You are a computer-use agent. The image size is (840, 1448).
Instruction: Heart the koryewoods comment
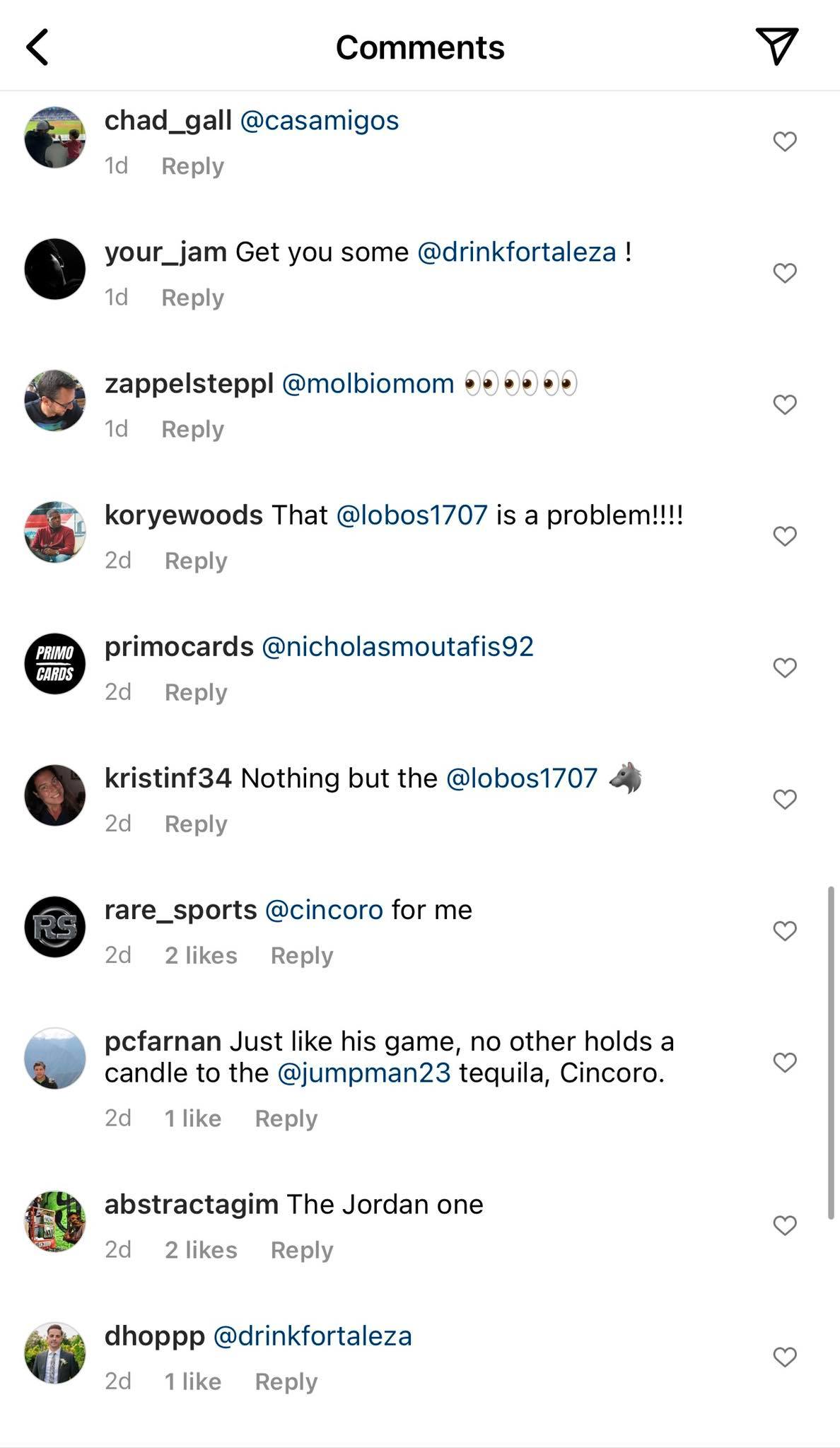pyautogui.click(x=784, y=536)
